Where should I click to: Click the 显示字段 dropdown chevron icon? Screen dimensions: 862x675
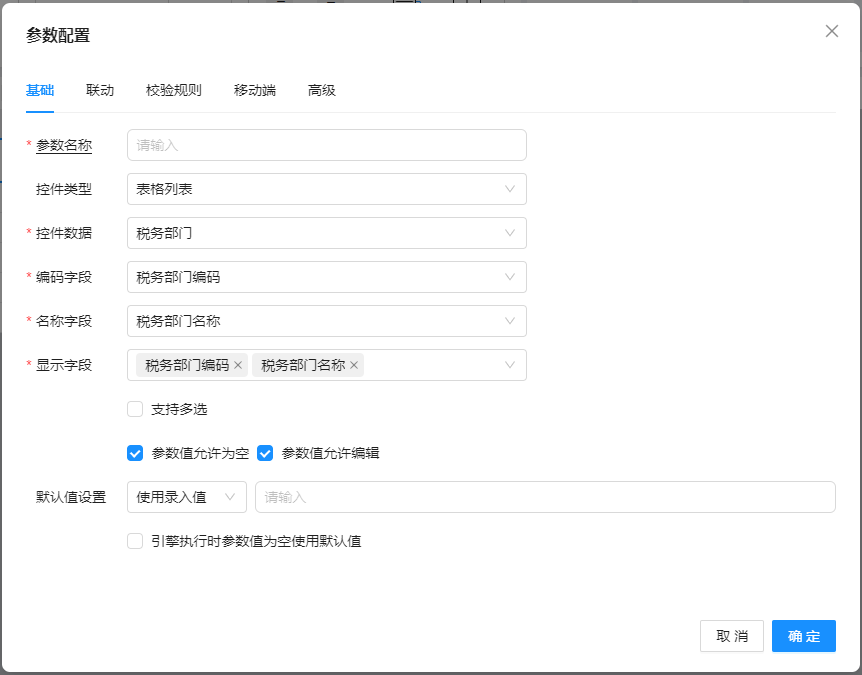click(x=510, y=365)
